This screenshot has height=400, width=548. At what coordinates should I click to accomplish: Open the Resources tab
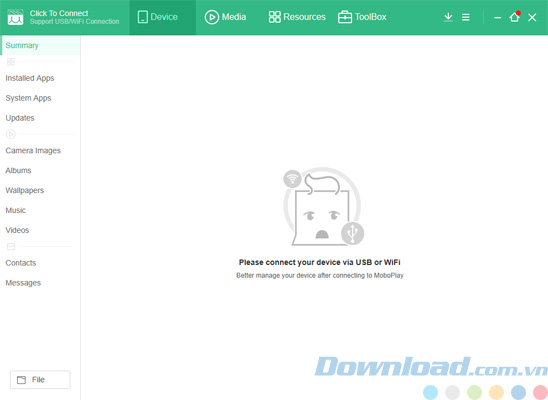coord(297,17)
